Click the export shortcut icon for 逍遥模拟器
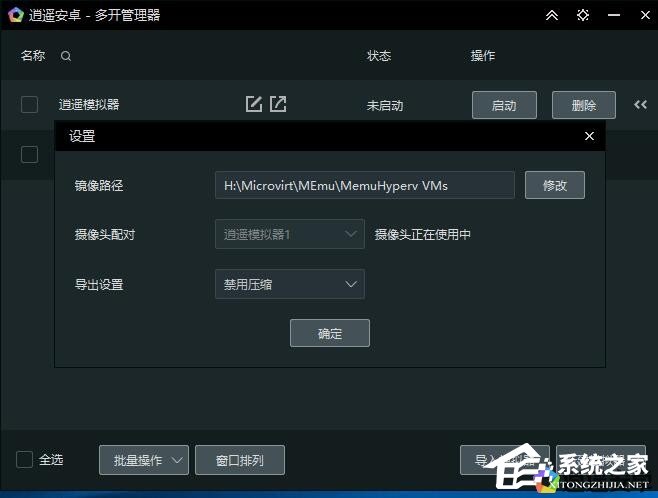The image size is (658, 498). coord(278,104)
